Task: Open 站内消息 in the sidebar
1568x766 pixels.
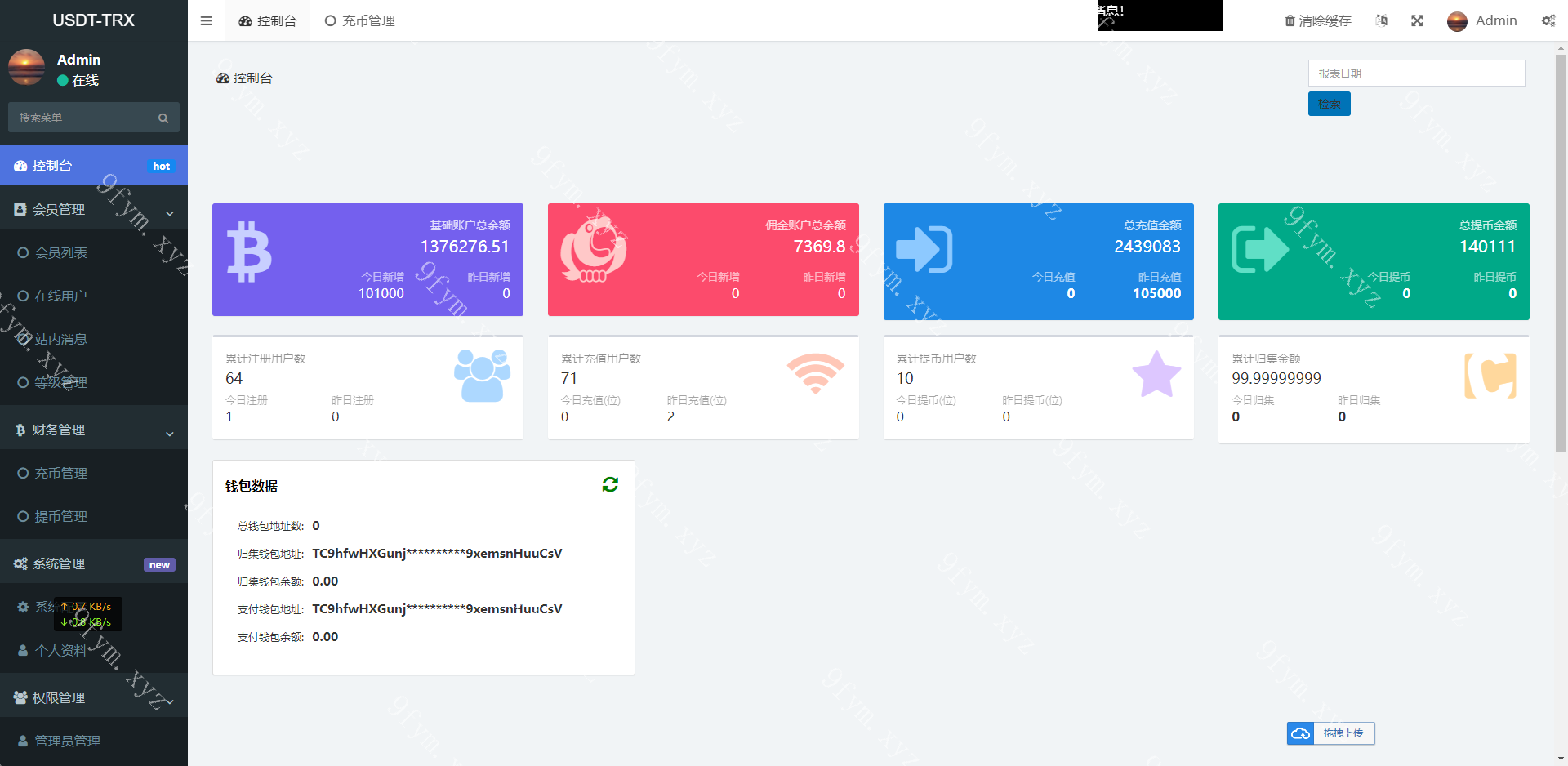Action: point(94,340)
